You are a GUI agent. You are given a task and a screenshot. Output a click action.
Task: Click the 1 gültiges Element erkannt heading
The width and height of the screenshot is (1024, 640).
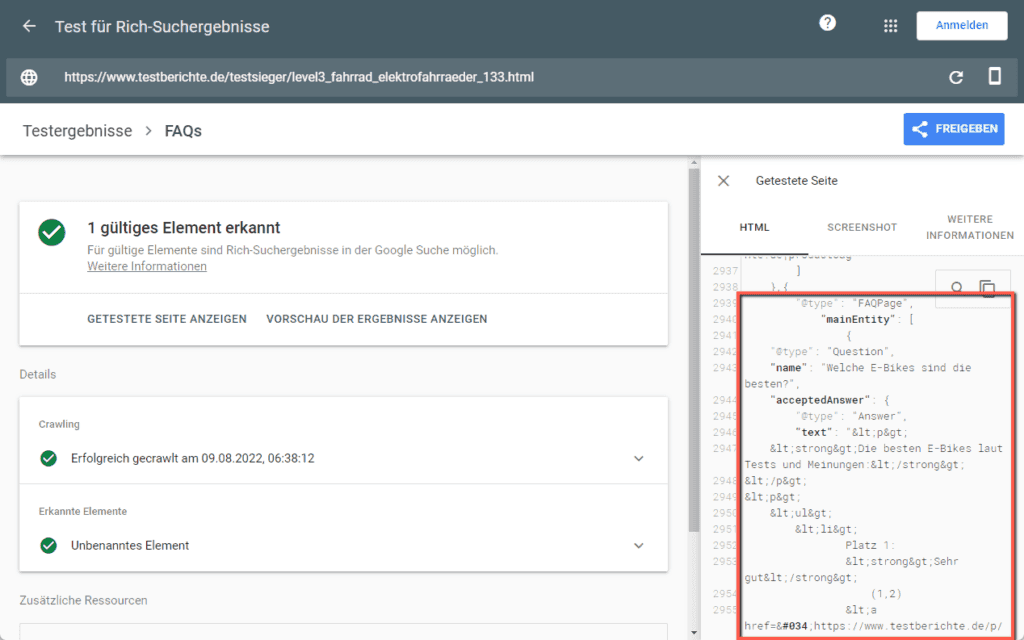(x=184, y=227)
